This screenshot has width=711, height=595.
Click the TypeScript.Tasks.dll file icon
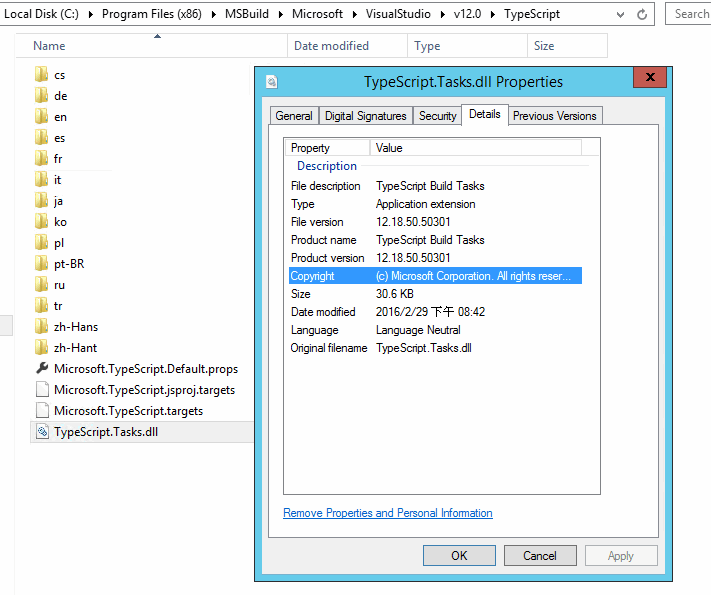click(42, 431)
